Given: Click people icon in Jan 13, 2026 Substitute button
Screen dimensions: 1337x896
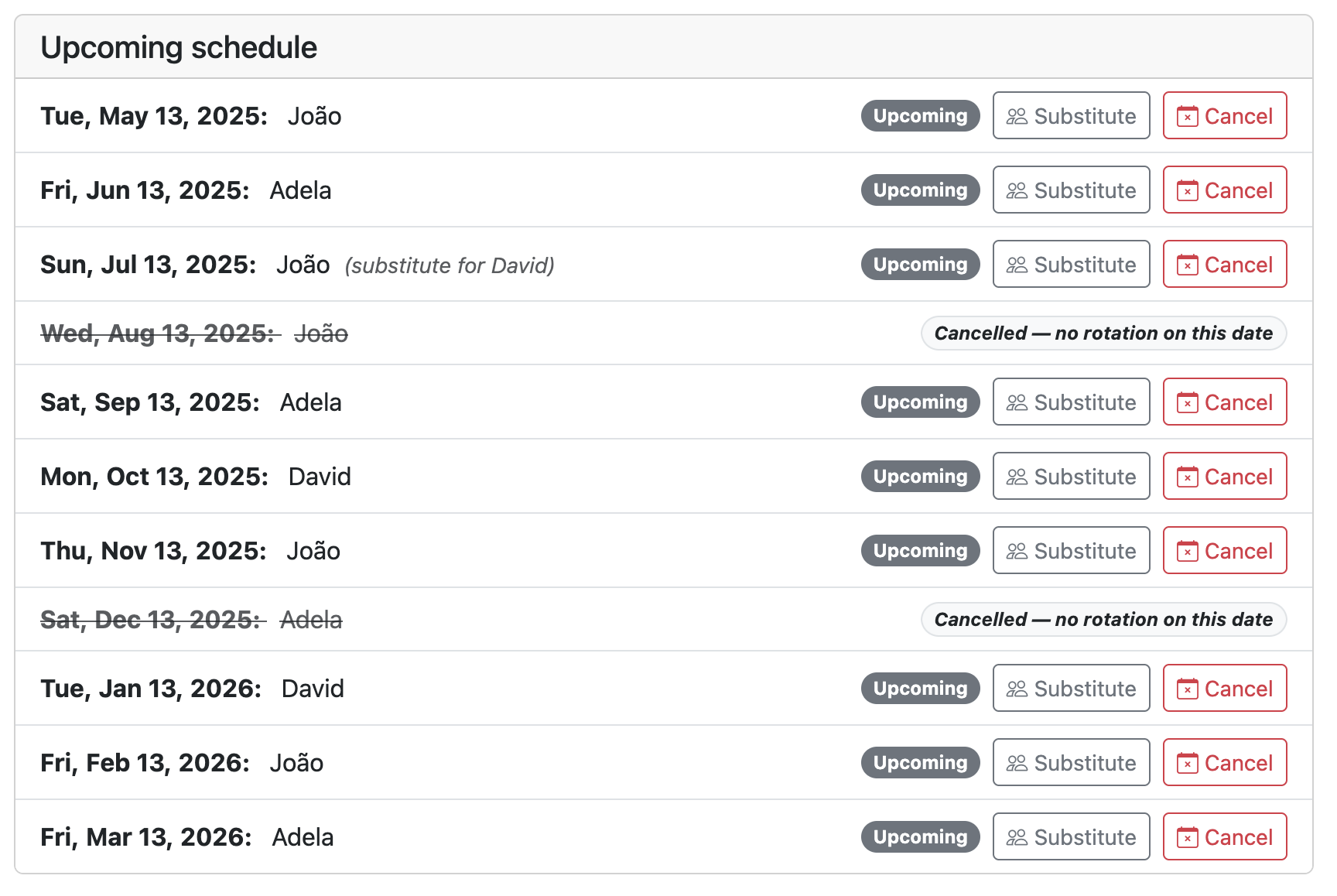Looking at the screenshot, I should click(x=1017, y=689).
